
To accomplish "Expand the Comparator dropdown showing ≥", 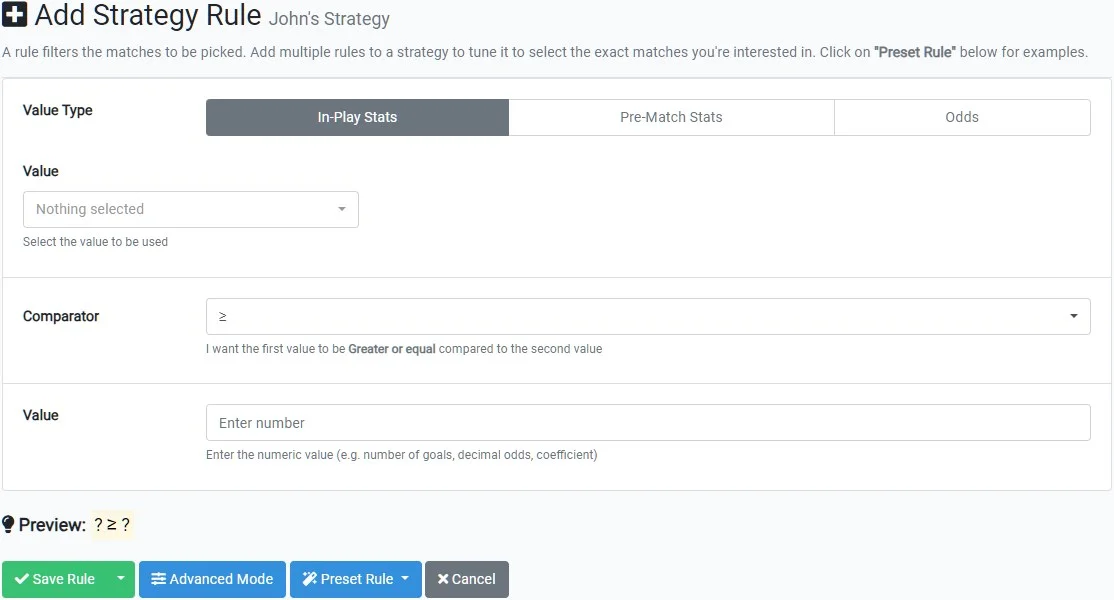I will (x=647, y=316).
